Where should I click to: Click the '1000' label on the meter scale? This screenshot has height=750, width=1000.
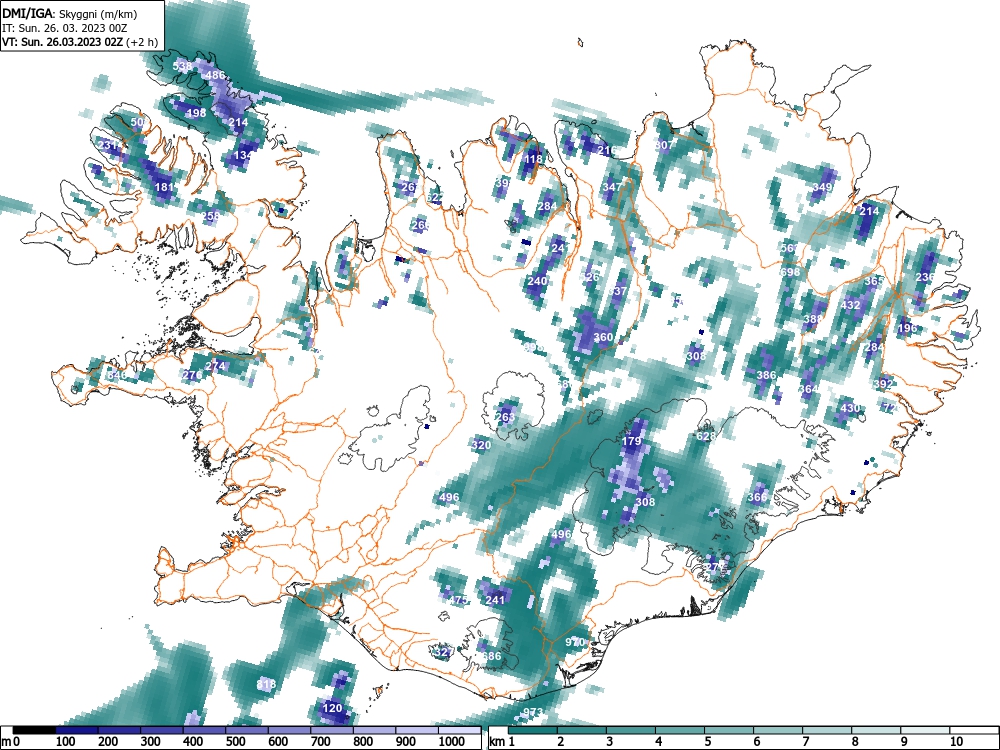(452, 742)
